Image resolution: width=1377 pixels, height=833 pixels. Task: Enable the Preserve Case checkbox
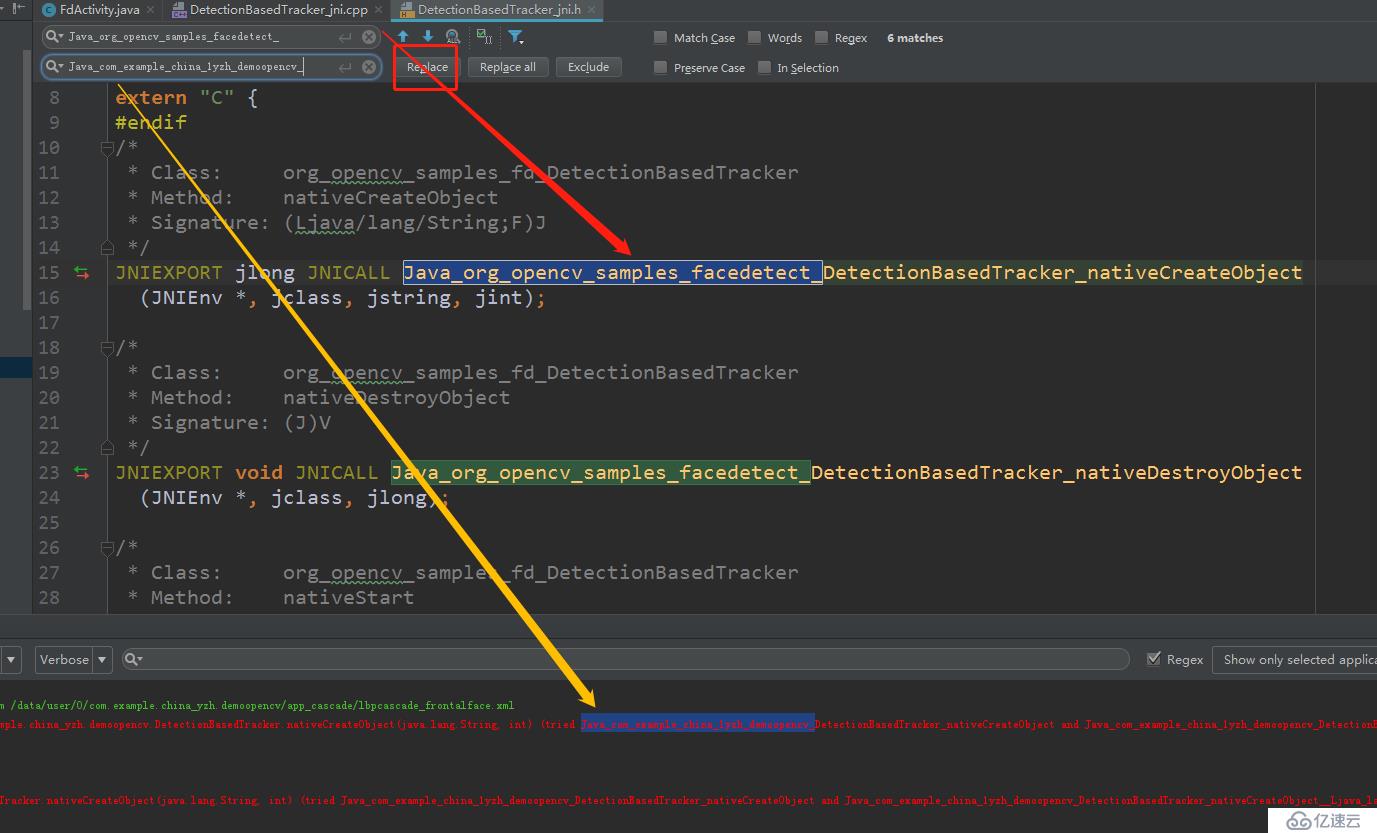pyautogui.click(x=660, y=68)
